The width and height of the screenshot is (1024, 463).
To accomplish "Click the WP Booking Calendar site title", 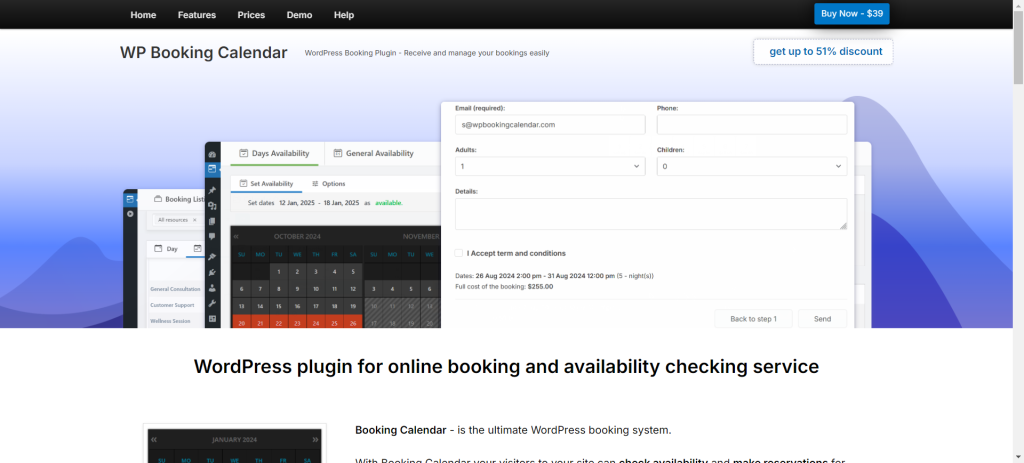I will (x=203, y=53).
